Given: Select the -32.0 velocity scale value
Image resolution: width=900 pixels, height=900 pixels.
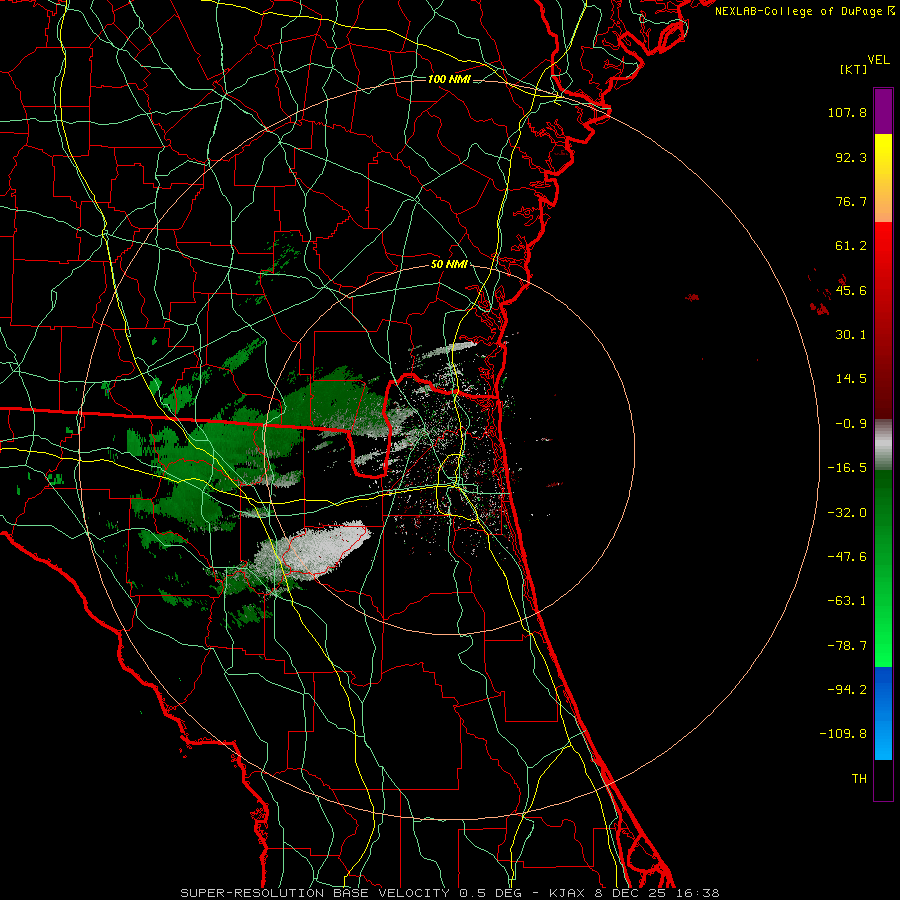Looking at the screenshot, I should (847, 513).
